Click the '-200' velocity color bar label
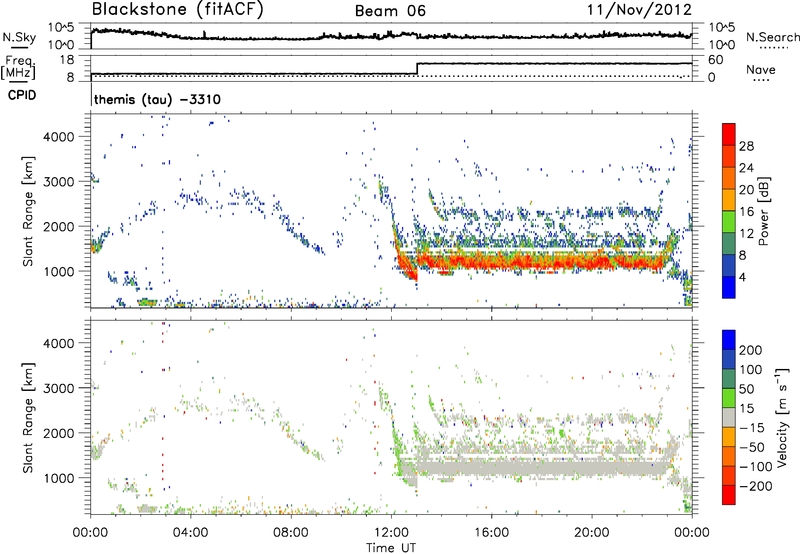The image size is (800, 554). click(x=756, y=486)
